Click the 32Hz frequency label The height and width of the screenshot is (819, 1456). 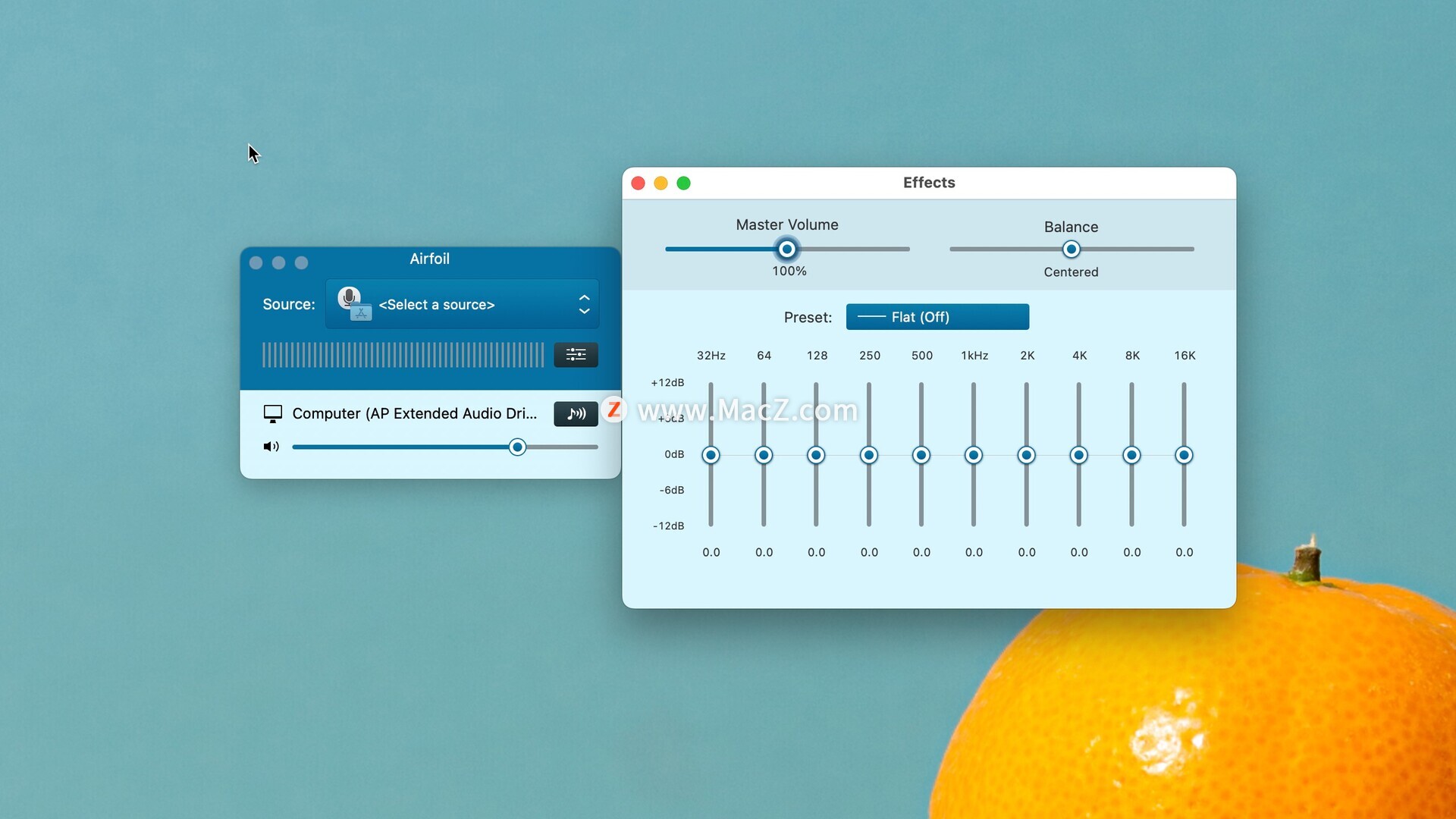[x=711, y=356]
